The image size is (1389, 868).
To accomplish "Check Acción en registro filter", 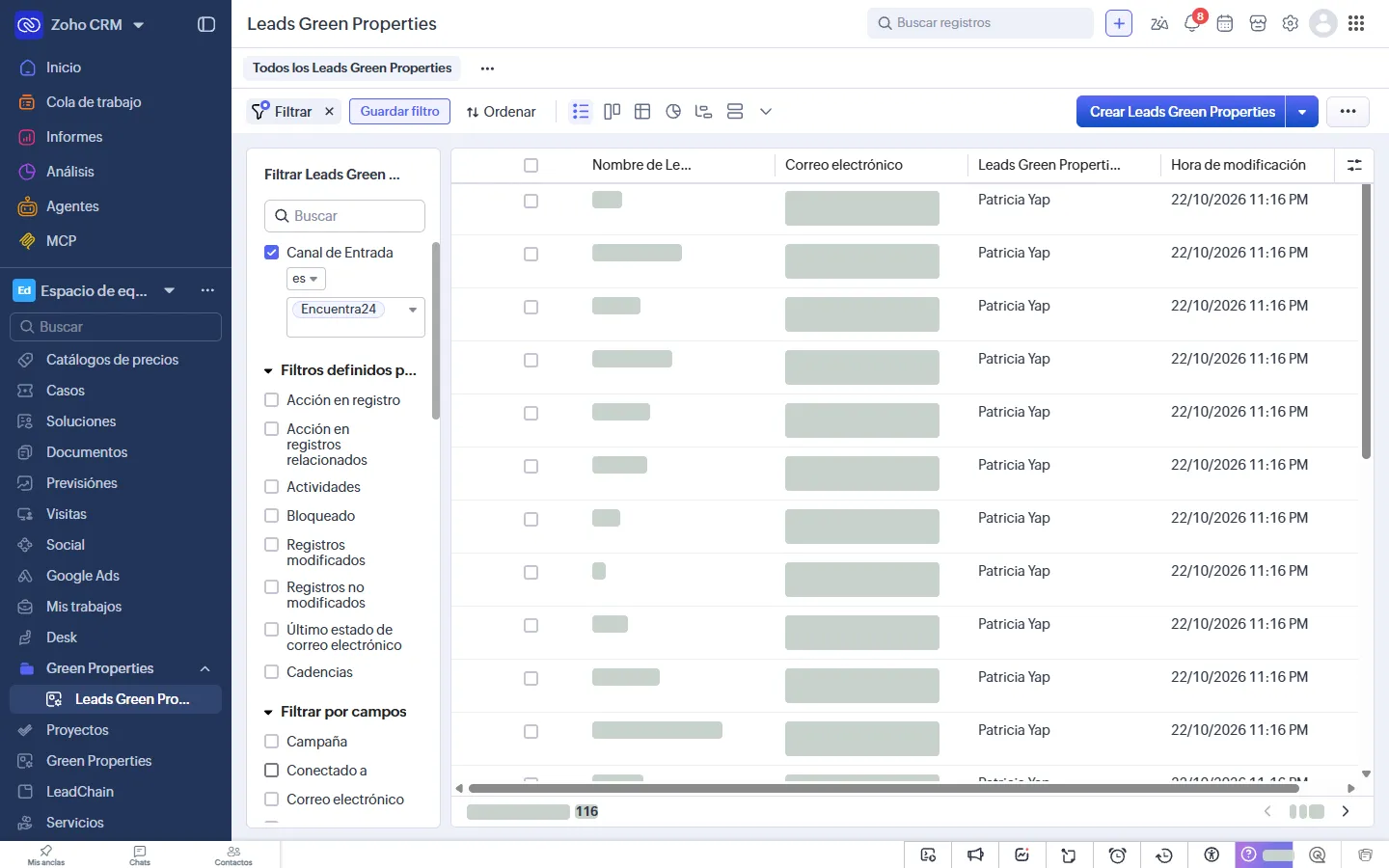I will (272, 400).
